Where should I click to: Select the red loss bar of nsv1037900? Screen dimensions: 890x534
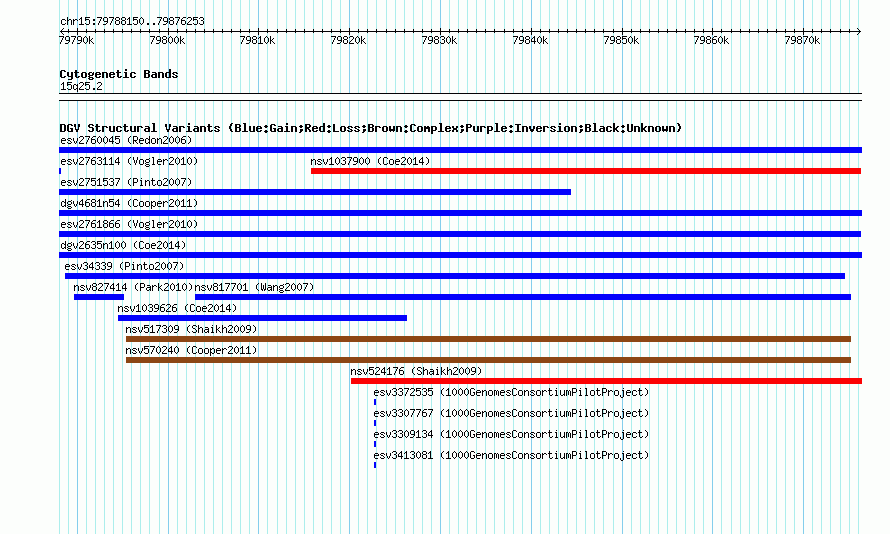(x=586, y=171)
